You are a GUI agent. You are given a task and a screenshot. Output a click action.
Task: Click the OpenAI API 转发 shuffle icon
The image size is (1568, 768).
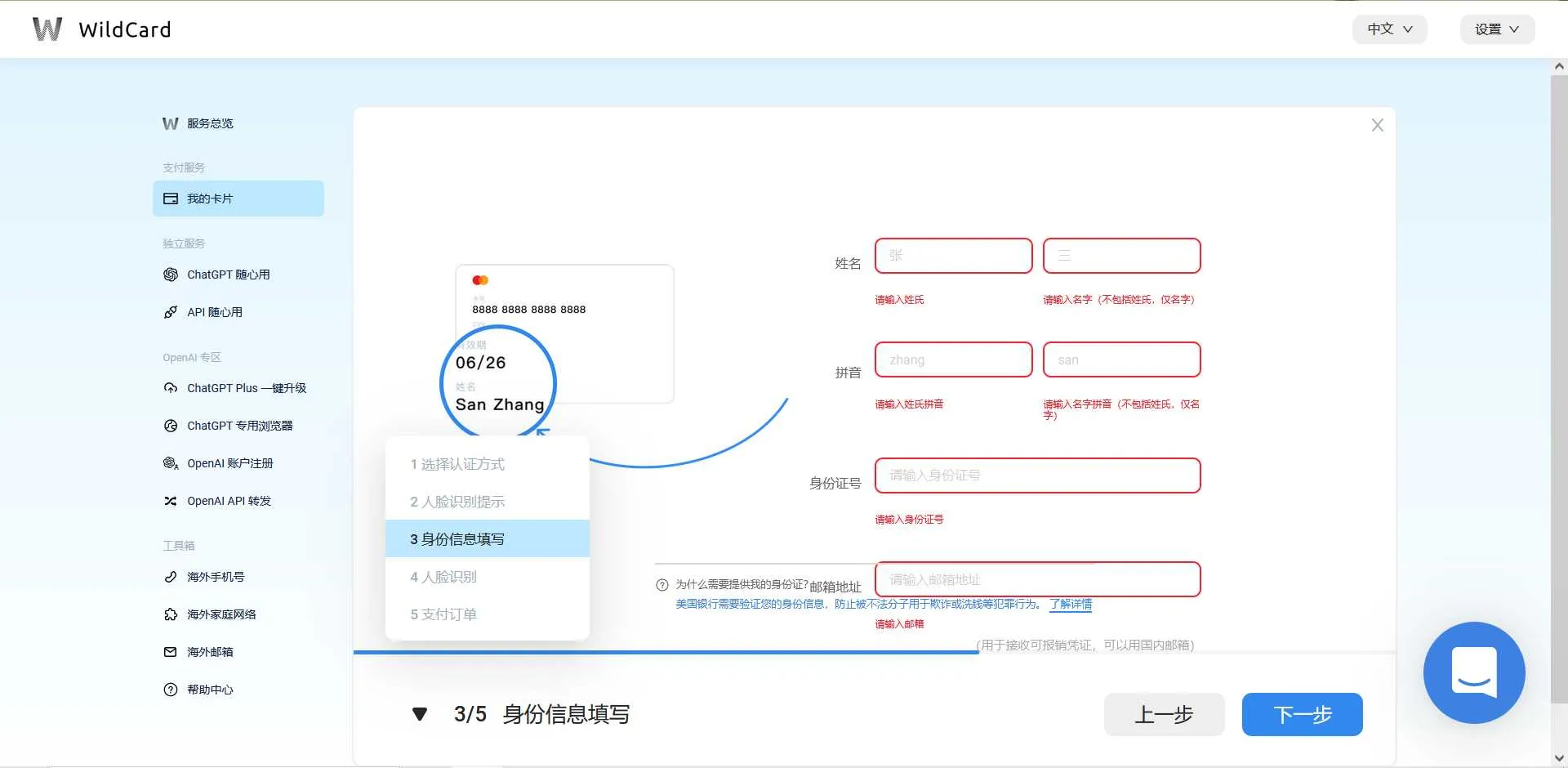(x=170, y=501)
